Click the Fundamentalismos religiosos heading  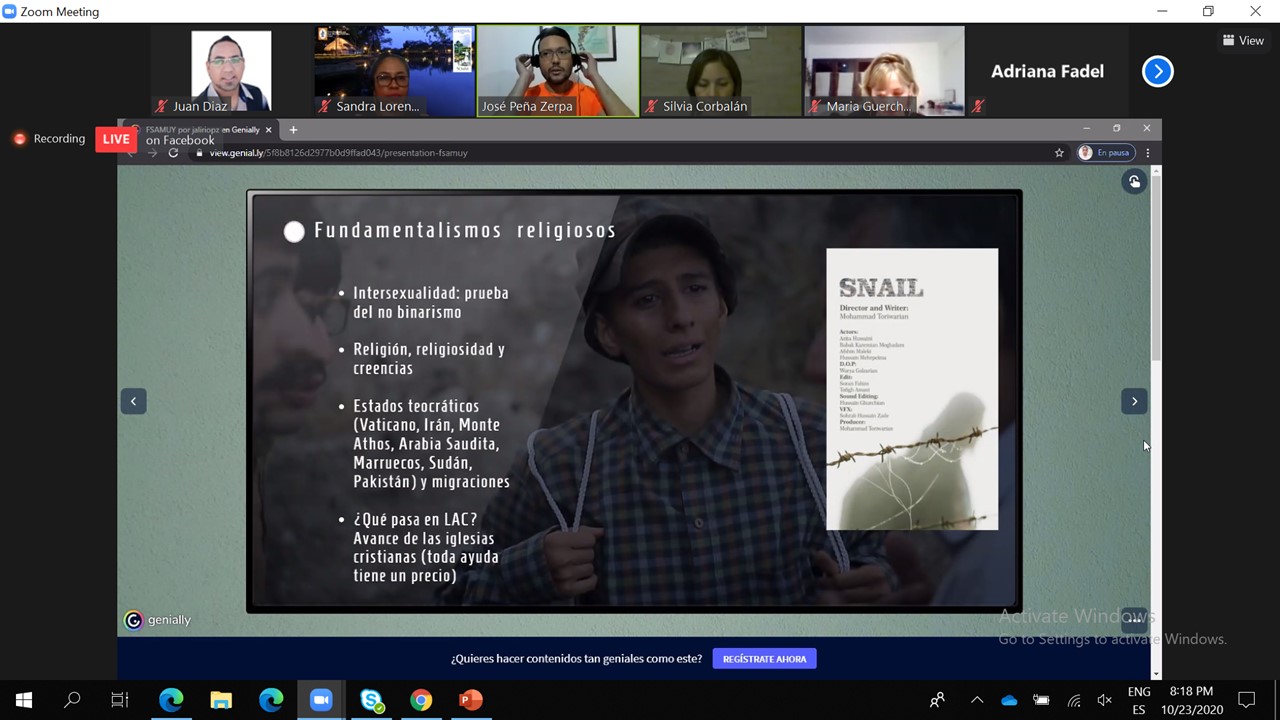[465, 231]
